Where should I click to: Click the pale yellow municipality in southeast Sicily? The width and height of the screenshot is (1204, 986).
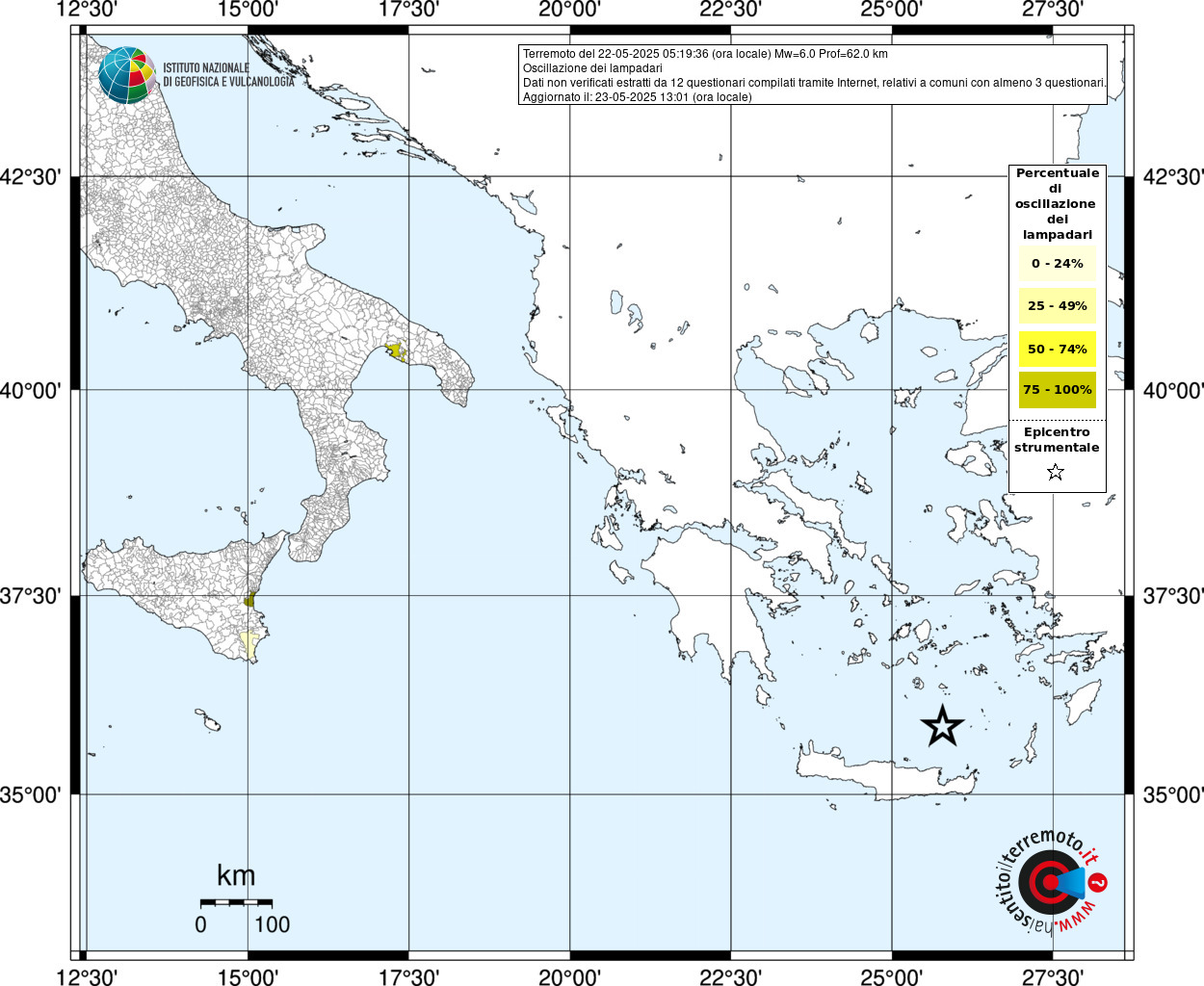point(249,645)
